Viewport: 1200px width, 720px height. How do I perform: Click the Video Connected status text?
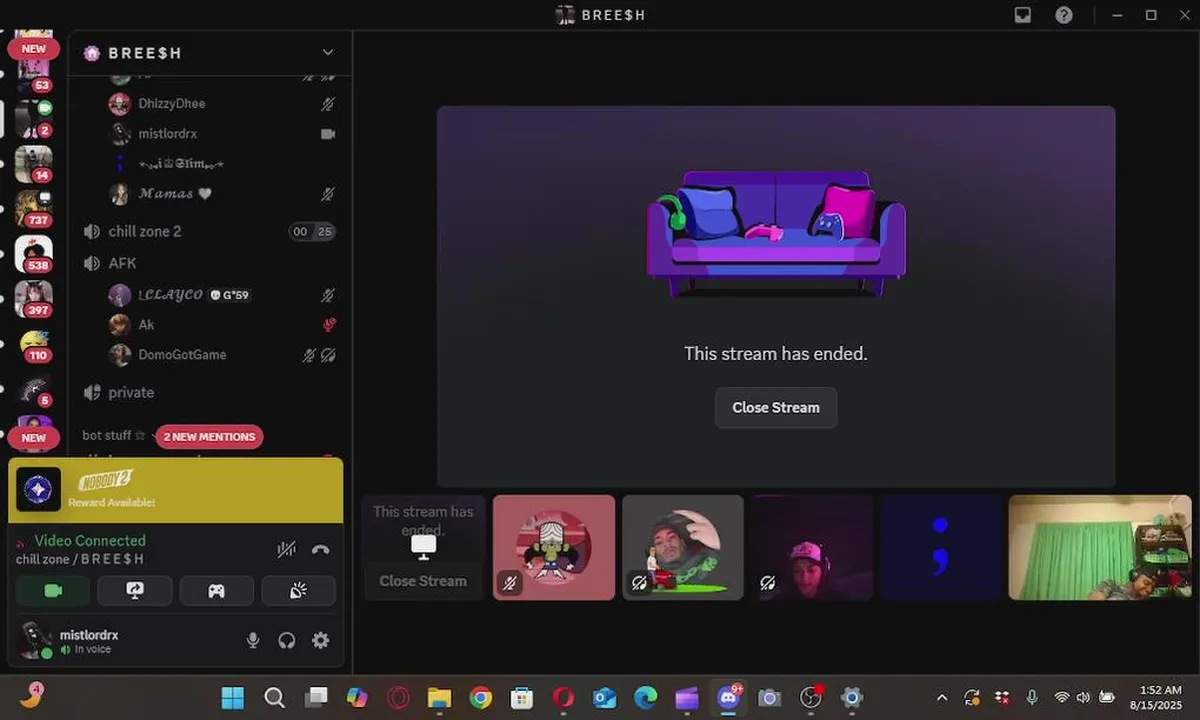[x=90, y=540]
